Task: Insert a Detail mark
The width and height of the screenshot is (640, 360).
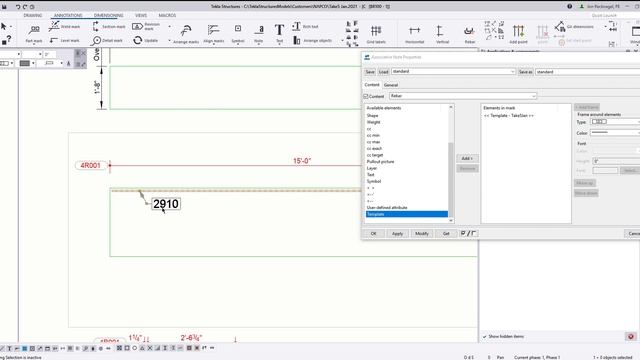Action: click(107, 40)
